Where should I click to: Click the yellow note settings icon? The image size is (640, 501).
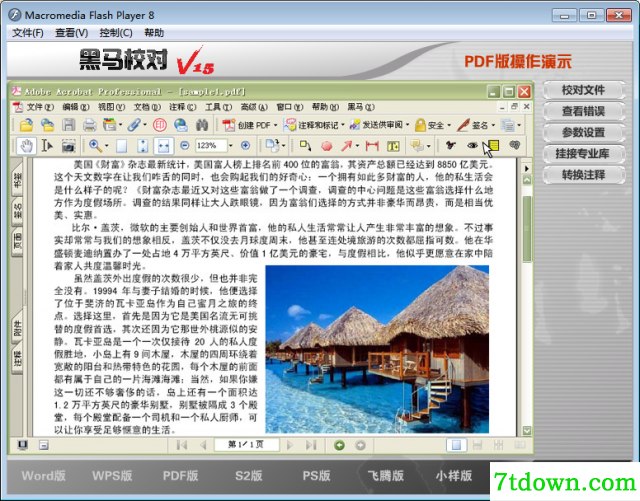(x=493, y=145)
